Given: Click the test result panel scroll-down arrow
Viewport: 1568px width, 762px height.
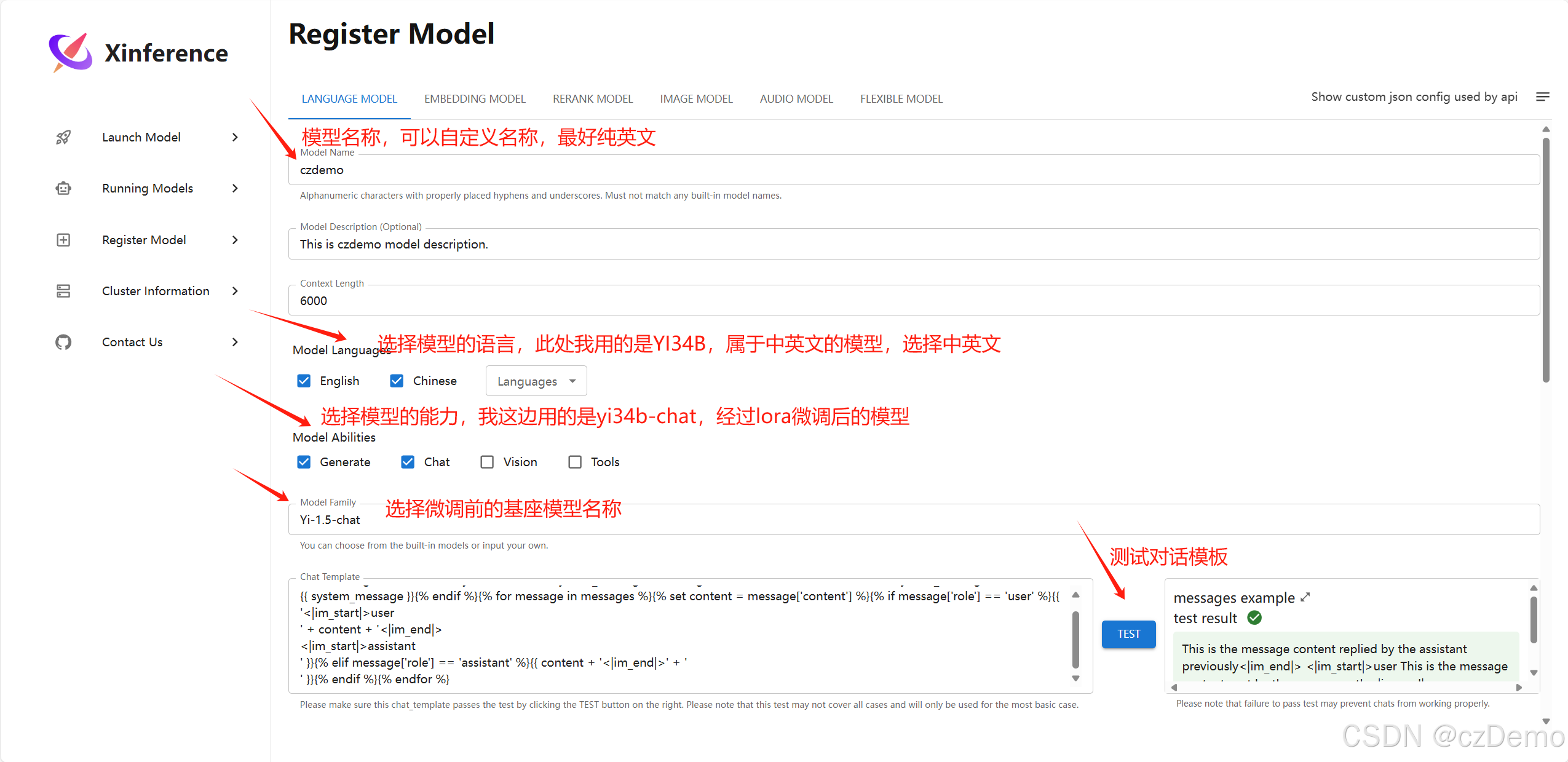Looking at the screenshot, I should [x=1534, y=673].
